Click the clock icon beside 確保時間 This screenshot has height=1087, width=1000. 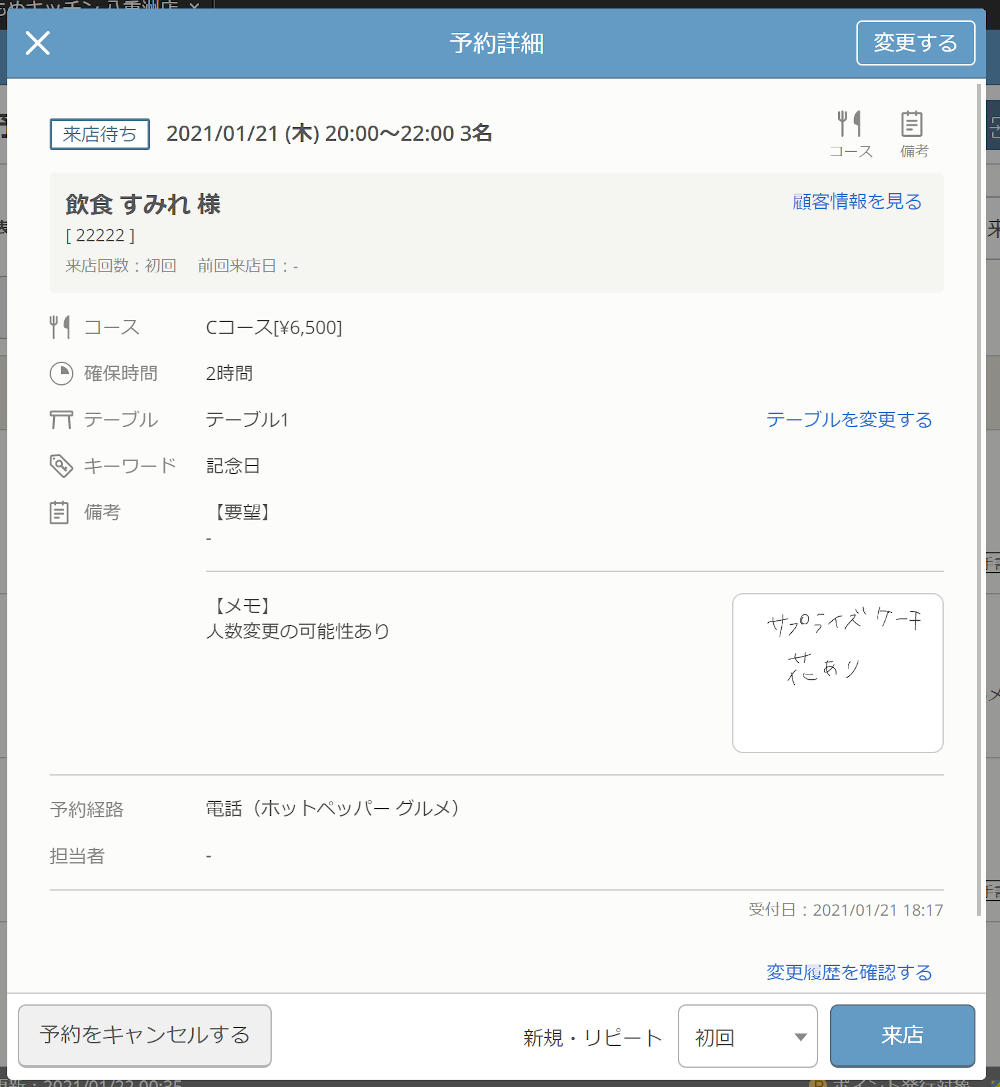61,374
